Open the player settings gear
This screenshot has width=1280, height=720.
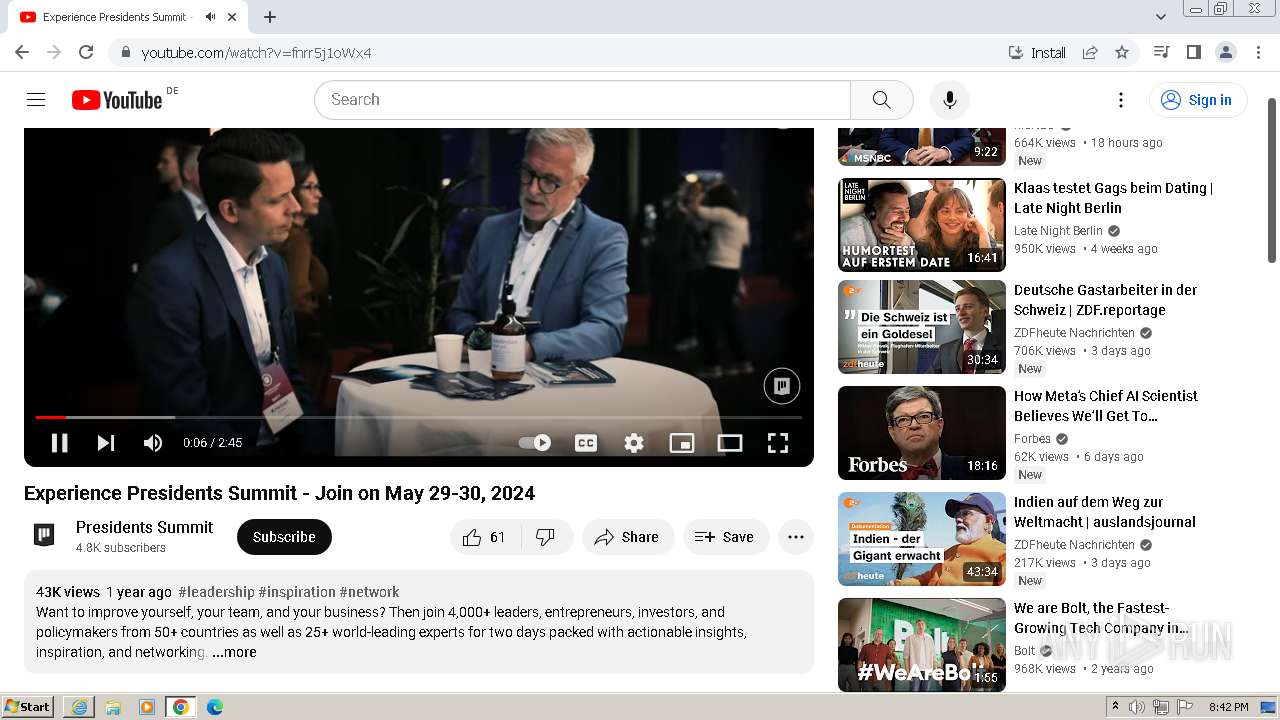click(x=634, y=443)
